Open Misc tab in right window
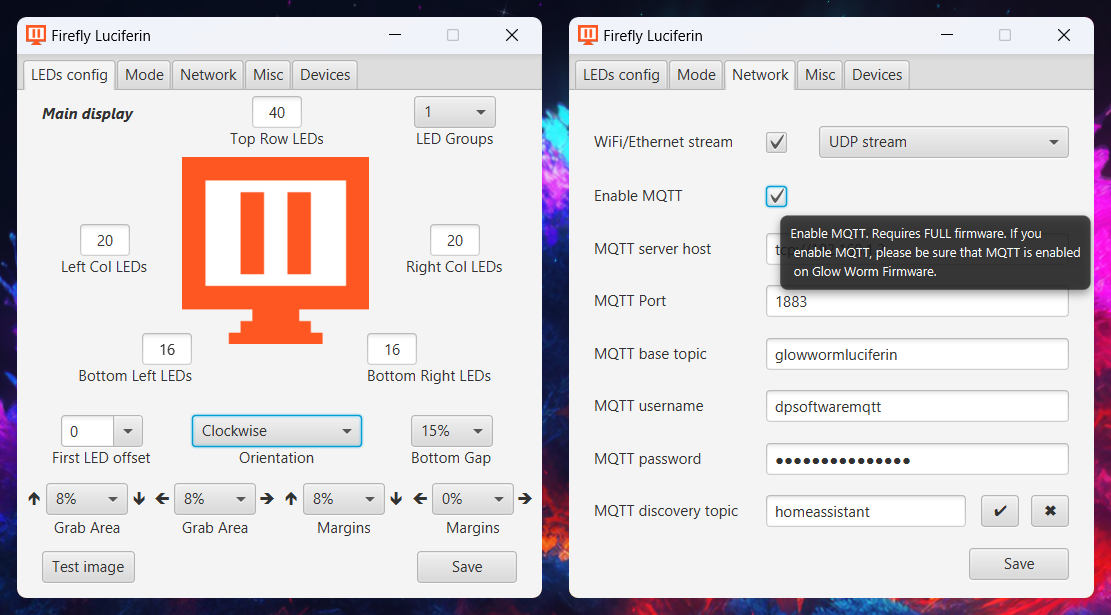 point(820,75)
